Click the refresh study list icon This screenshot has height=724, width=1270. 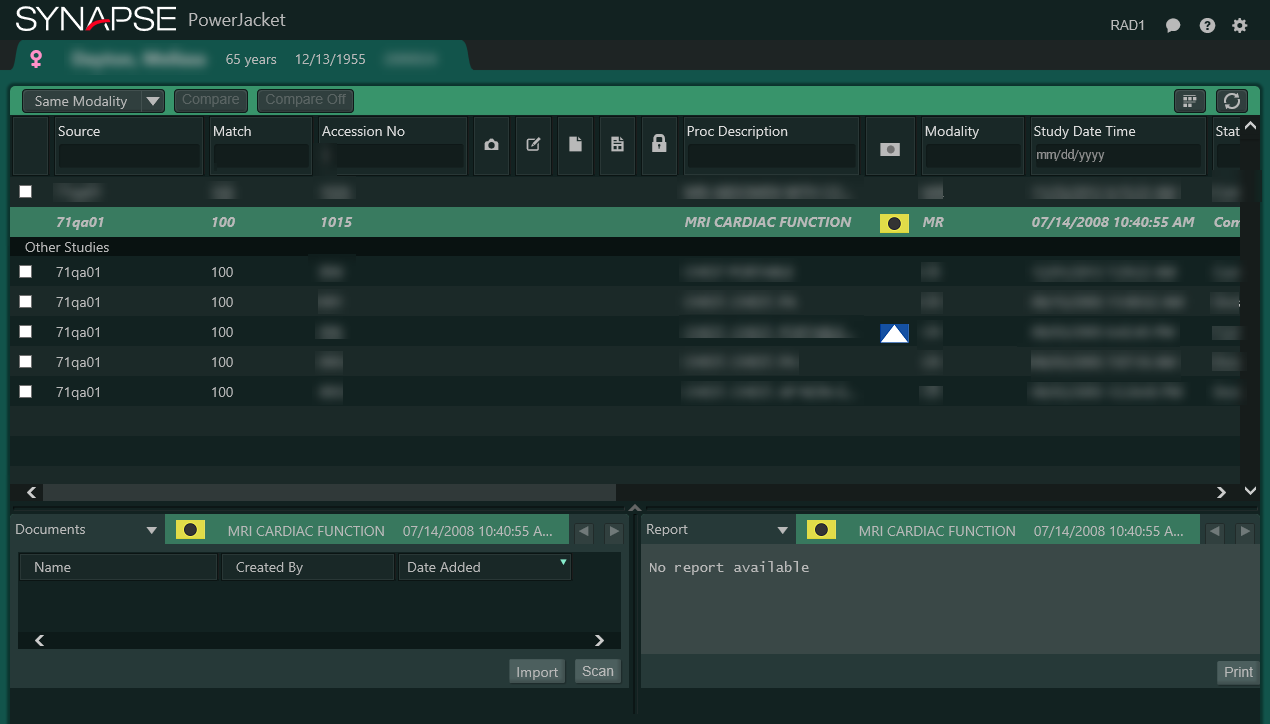click(1232, 101)
